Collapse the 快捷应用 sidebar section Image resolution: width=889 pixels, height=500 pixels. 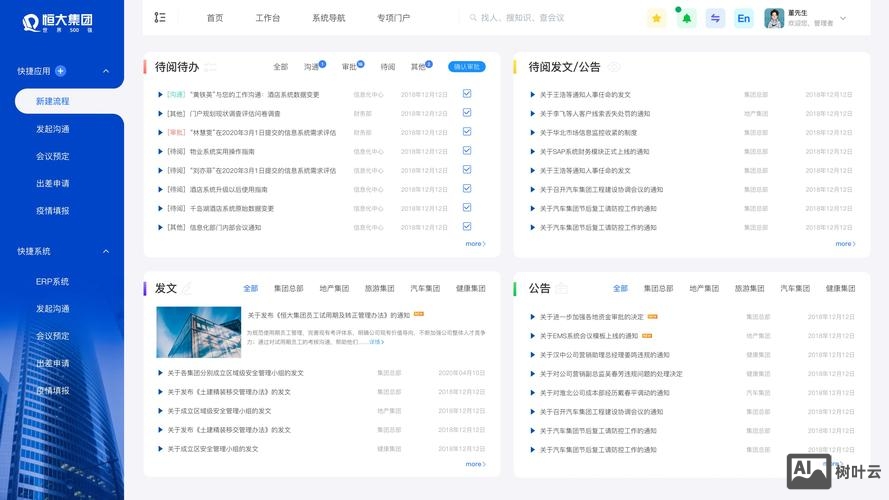(106, 71)
